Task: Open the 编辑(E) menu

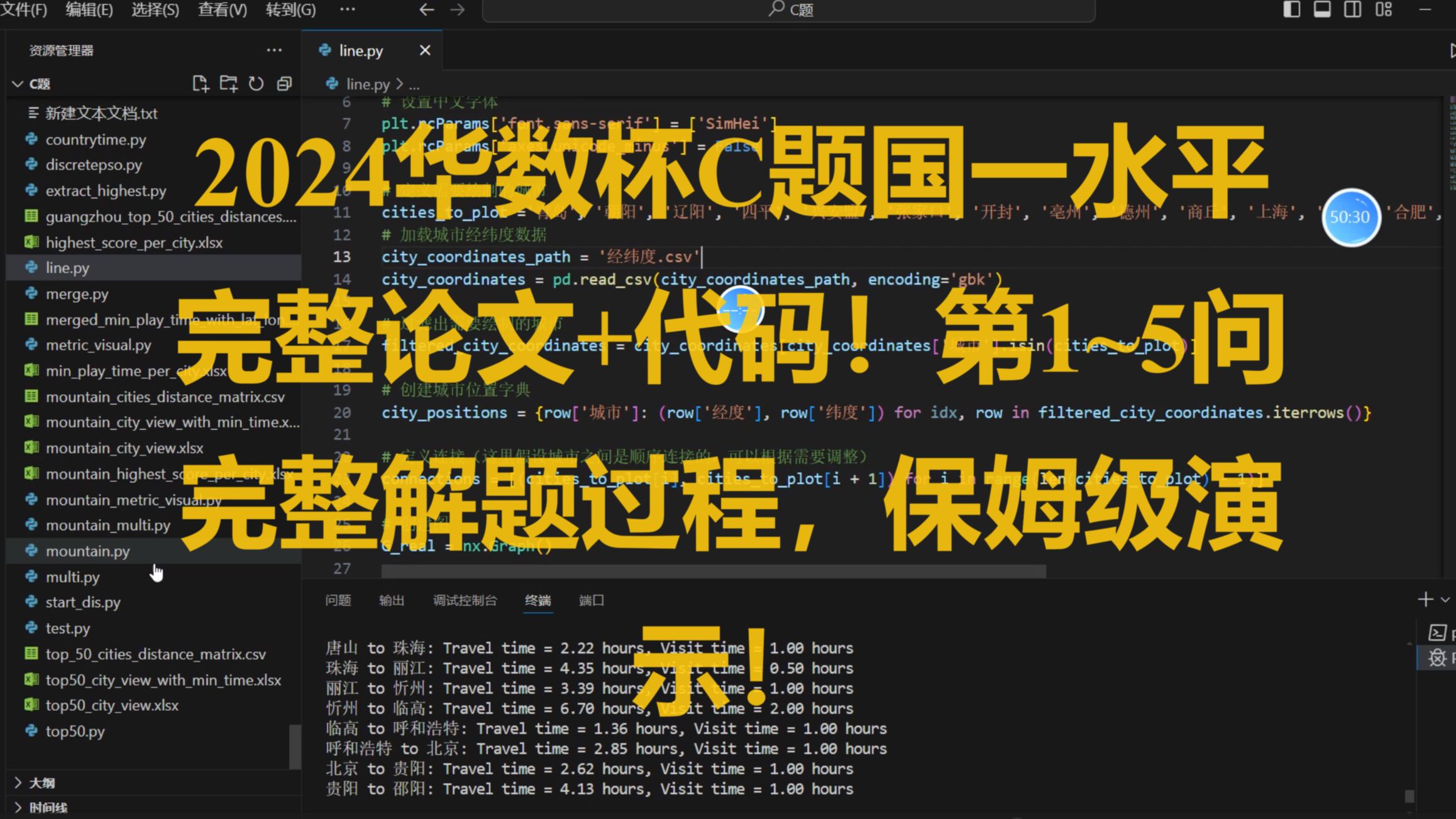Action: (x=89, y=9)
